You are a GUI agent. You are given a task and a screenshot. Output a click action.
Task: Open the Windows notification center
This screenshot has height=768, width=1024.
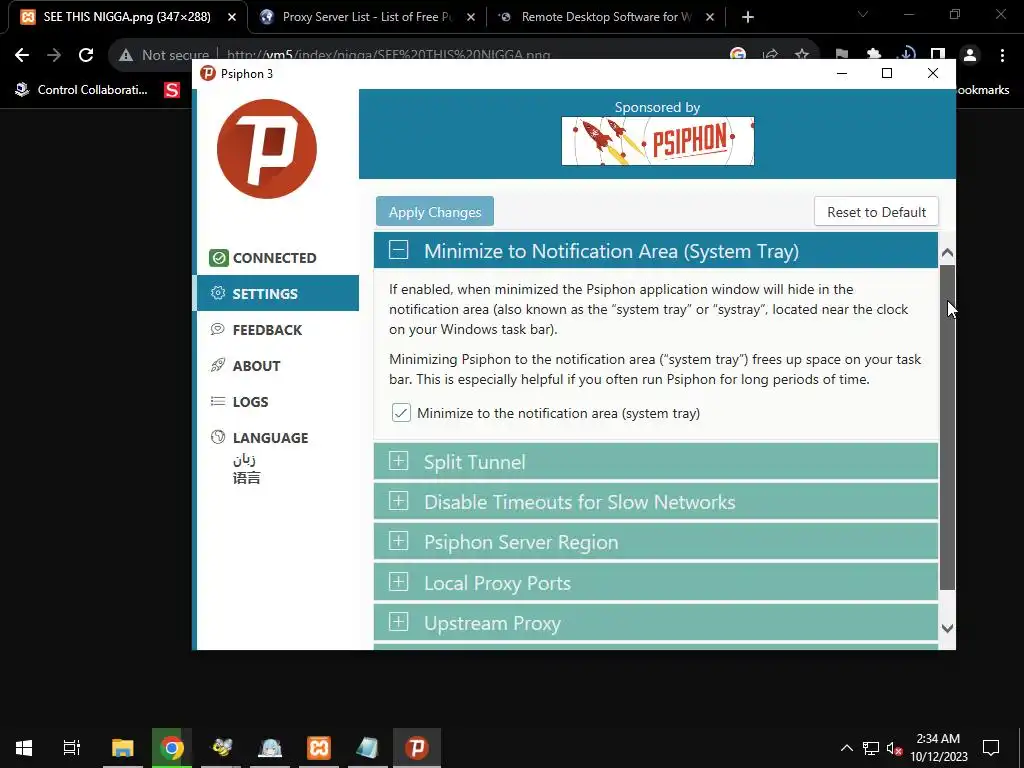(991, 748)
